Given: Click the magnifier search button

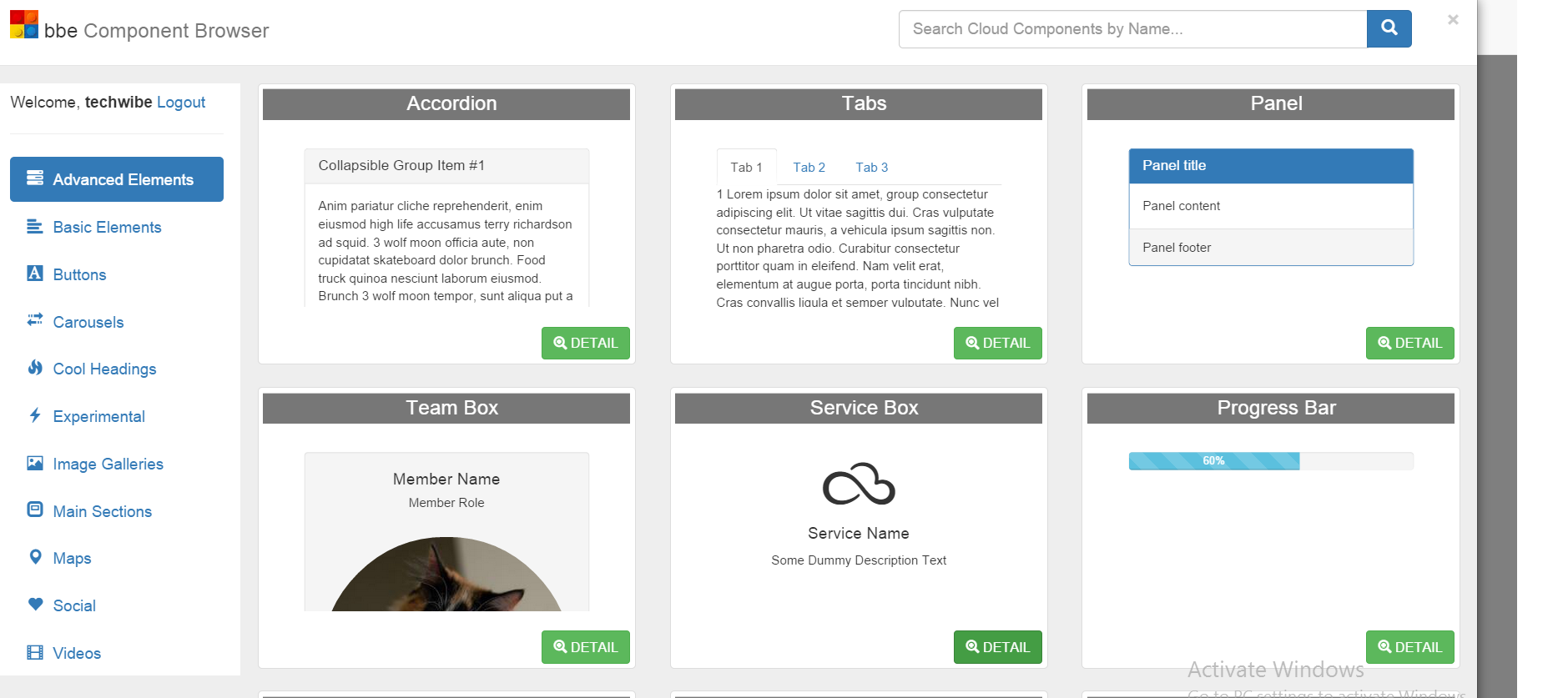Looking at the screenshot, I should (x=1389, y=28).
